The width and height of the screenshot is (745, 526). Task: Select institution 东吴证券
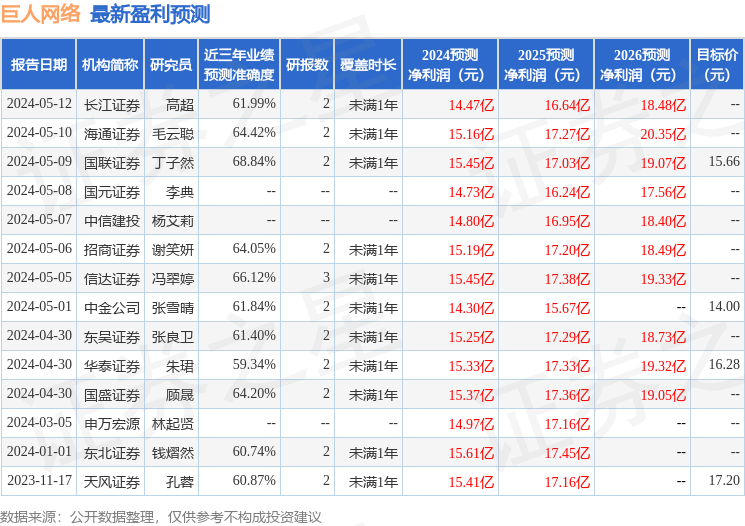(x=112, y=337)
